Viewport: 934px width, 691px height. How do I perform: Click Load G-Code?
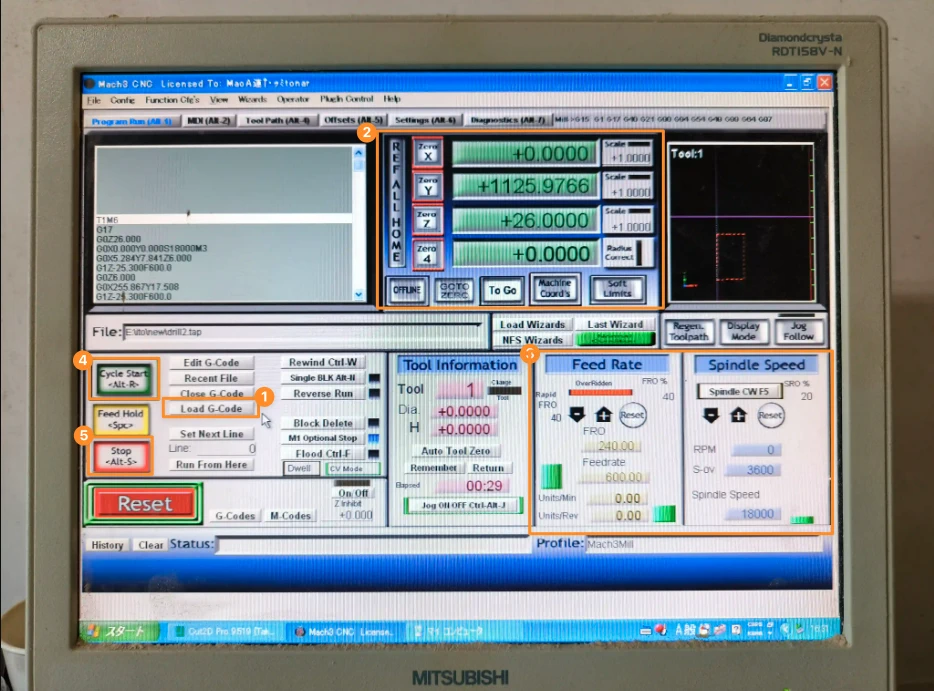coord(211,409)
